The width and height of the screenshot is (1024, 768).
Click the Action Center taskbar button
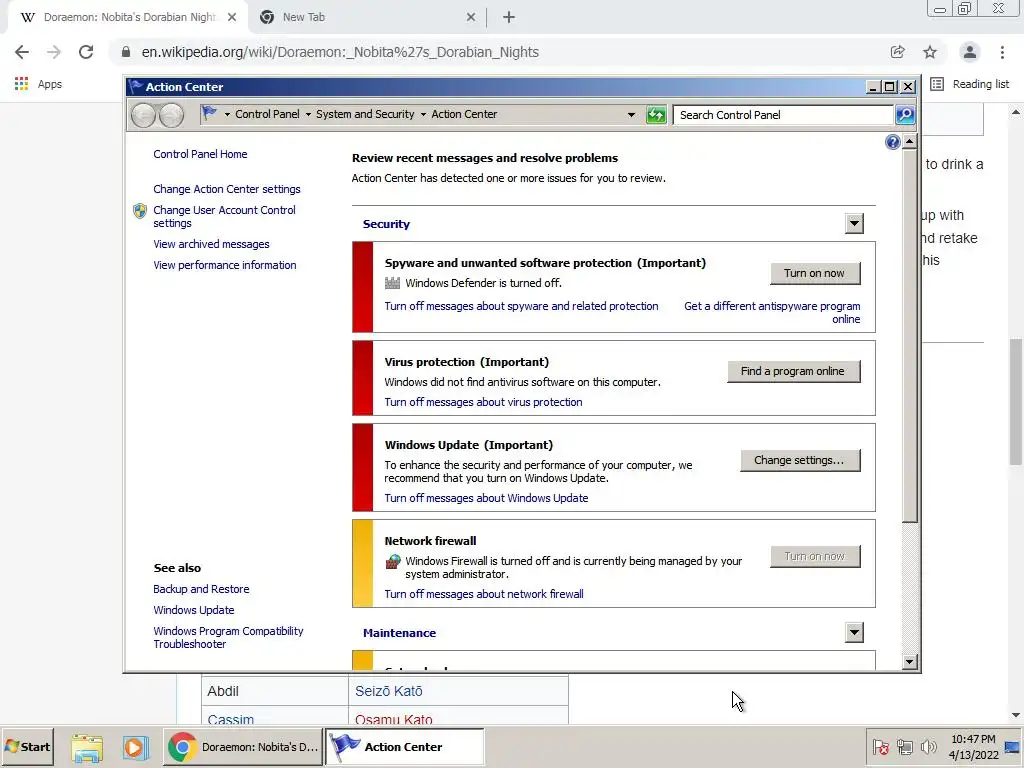404,747
